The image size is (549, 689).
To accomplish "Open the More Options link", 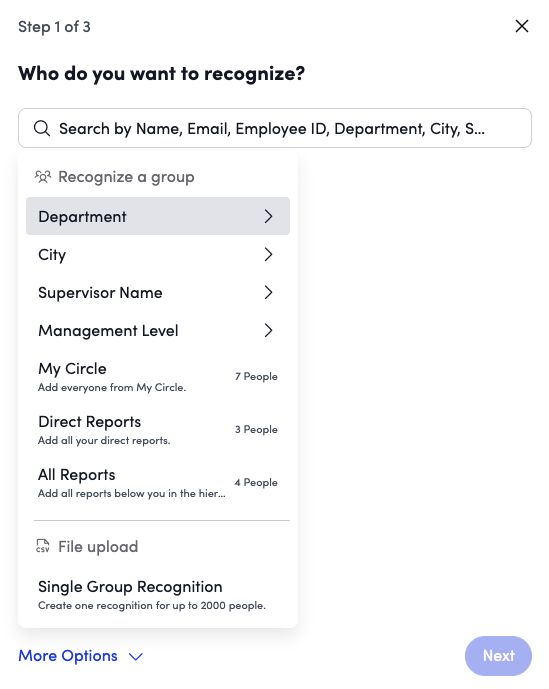I will coord(68,656).
